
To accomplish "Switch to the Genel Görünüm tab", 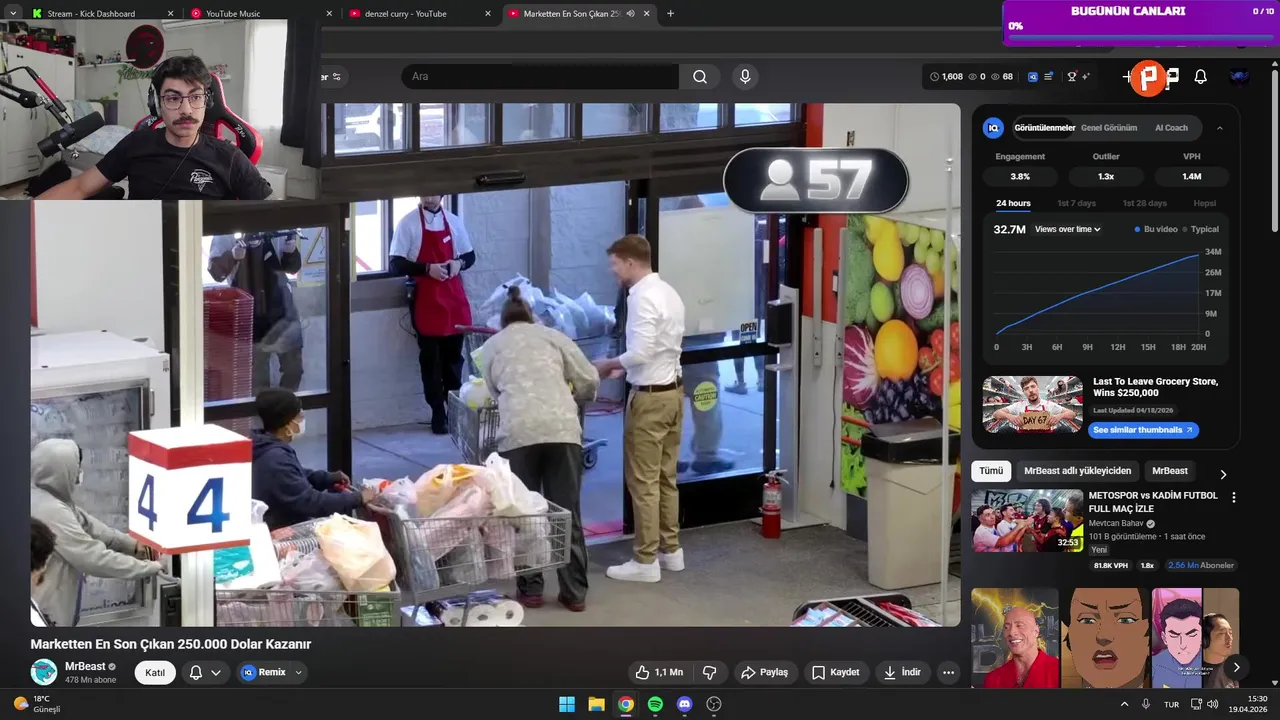I will (x=1109, y=128).
